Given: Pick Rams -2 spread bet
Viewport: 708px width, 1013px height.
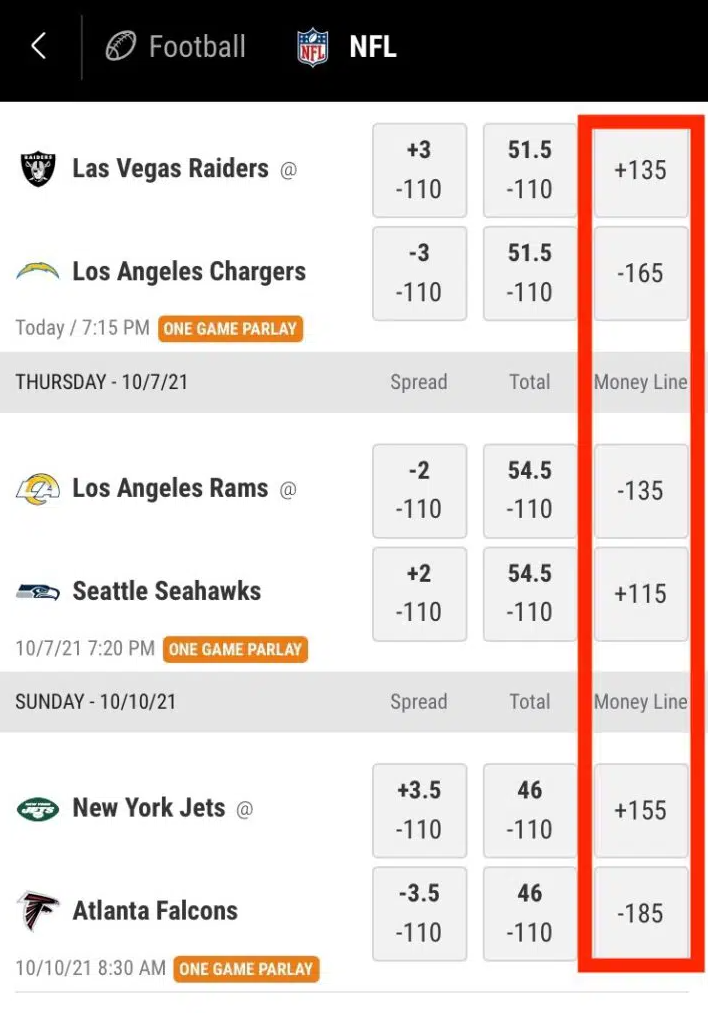Looking at the screenshot, I should pos(419,490).
